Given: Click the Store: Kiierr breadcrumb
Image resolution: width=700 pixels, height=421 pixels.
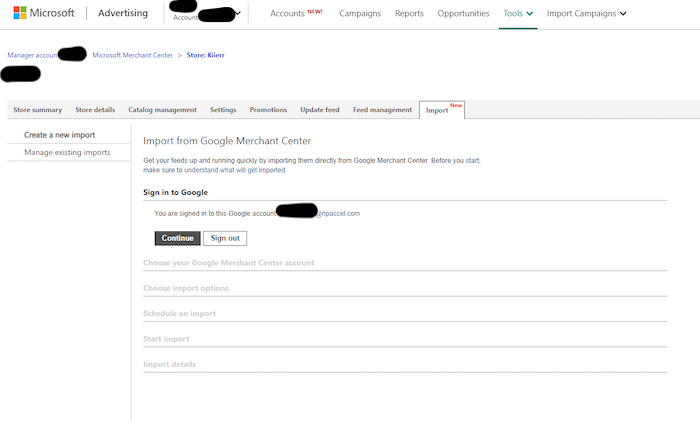Looking at the screenshot, I should pyautogui.click(x=205, y=55).
